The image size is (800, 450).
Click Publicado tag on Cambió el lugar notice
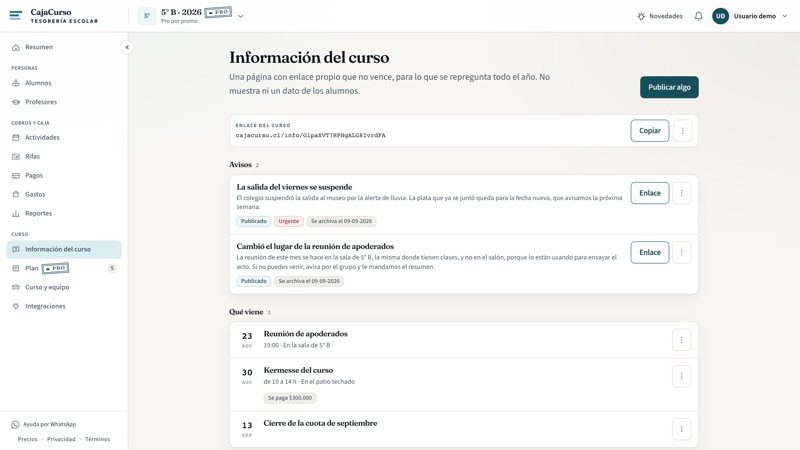click(254, 281)
